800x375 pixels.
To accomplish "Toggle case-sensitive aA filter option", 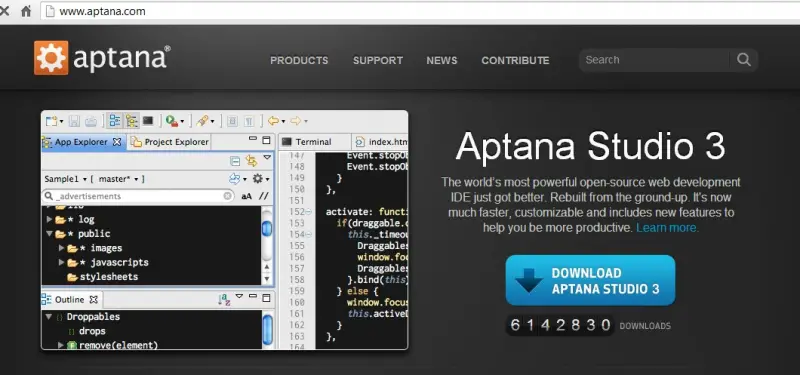I will 246,196.
